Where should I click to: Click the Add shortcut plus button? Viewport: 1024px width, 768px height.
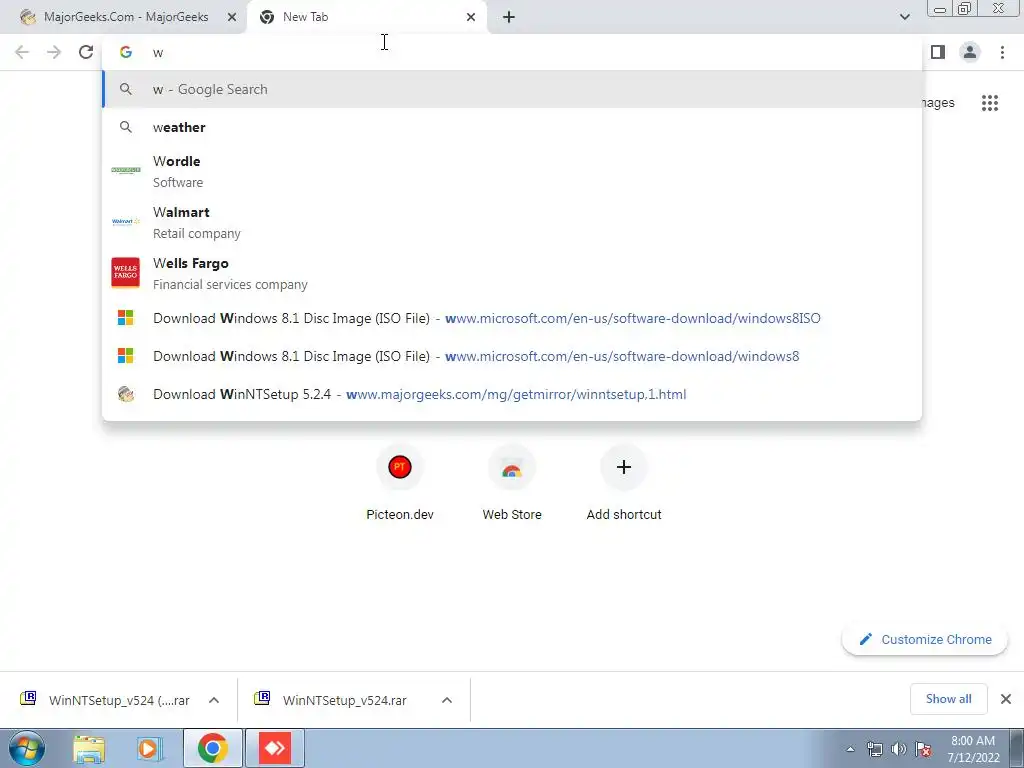click(x=624, y=467)
